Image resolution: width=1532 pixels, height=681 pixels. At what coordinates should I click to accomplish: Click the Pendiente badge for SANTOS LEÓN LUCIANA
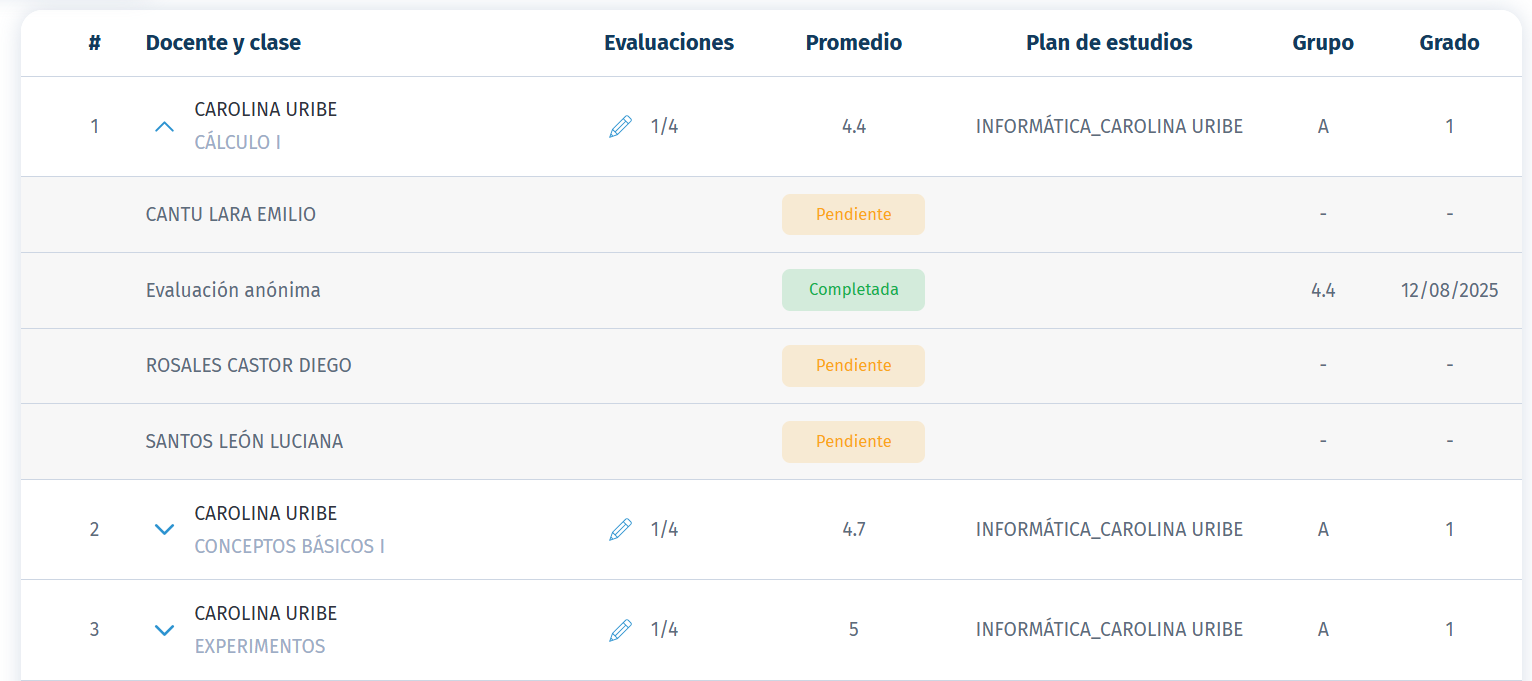853,442
